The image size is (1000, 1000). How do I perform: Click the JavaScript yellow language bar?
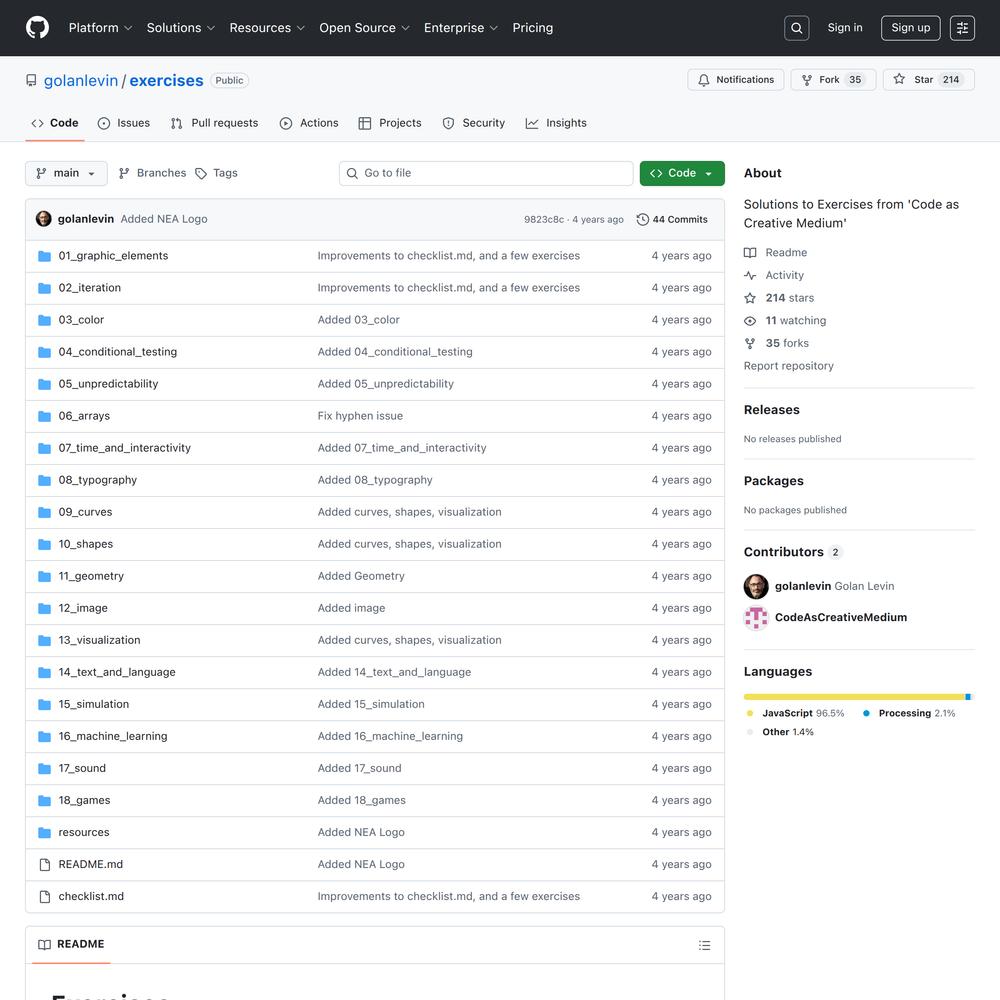point(853,697)
